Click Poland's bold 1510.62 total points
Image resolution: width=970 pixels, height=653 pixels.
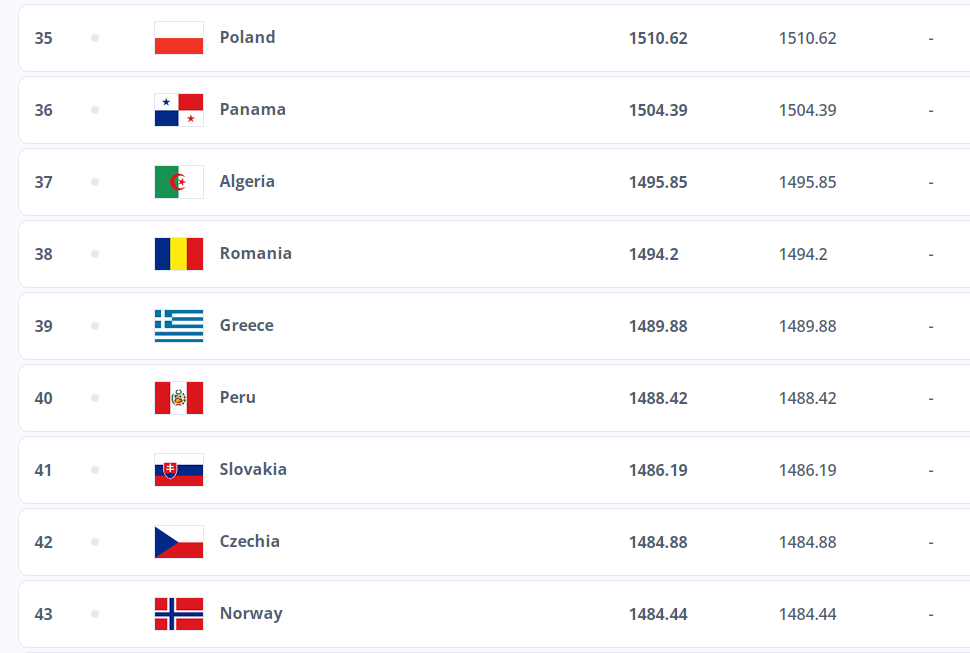point(658,38)
